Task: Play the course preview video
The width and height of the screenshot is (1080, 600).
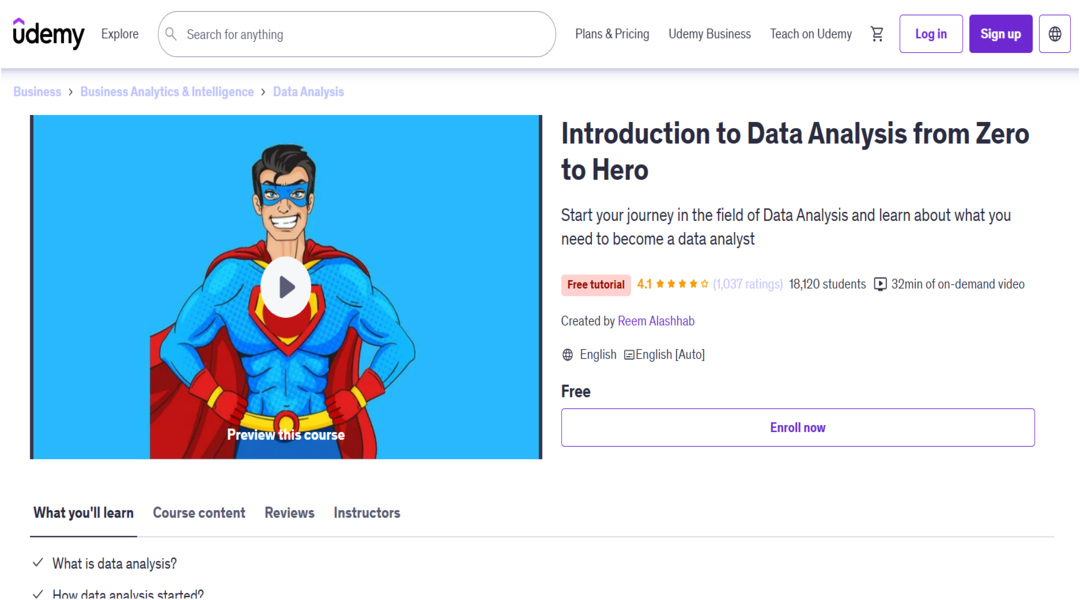Action: pyautogui.click(x=286, y=287)
